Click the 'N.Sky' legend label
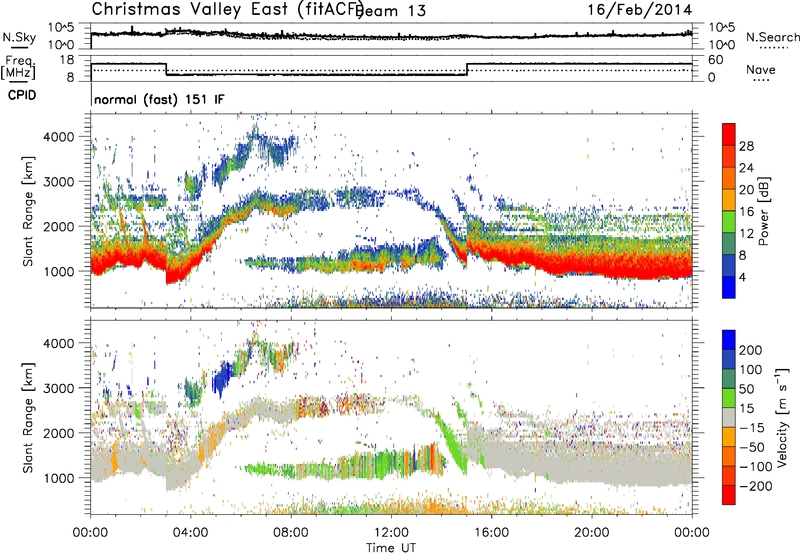The width and height of the screenshot is (800, 554). point(19,37)
